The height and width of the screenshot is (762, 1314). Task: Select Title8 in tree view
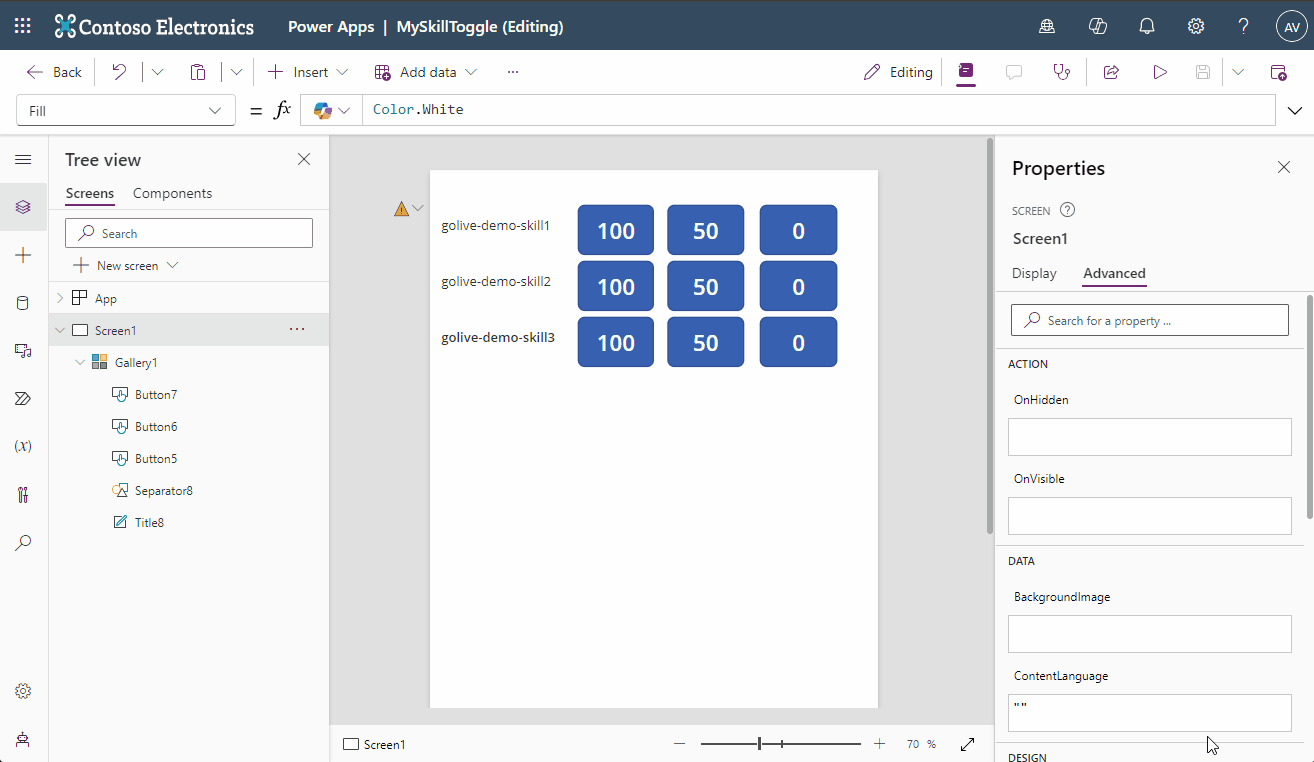tap(149, 522)
